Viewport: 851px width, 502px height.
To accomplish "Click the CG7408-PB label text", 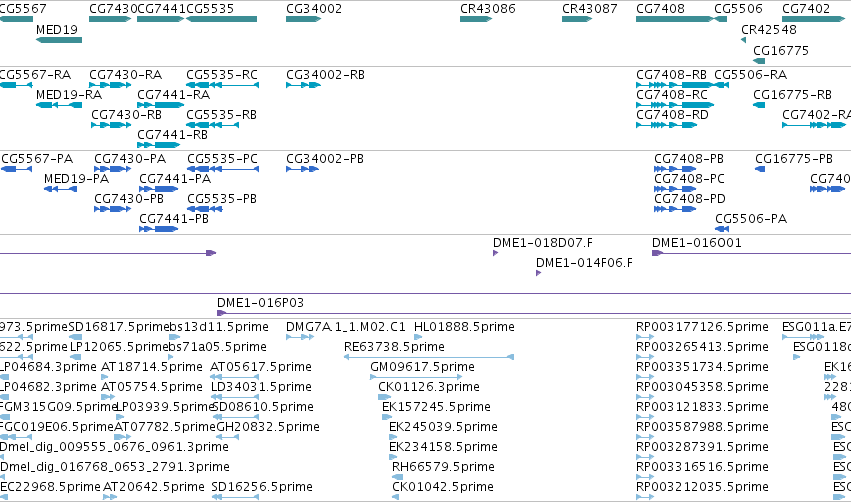I will (x=689, y=158).
